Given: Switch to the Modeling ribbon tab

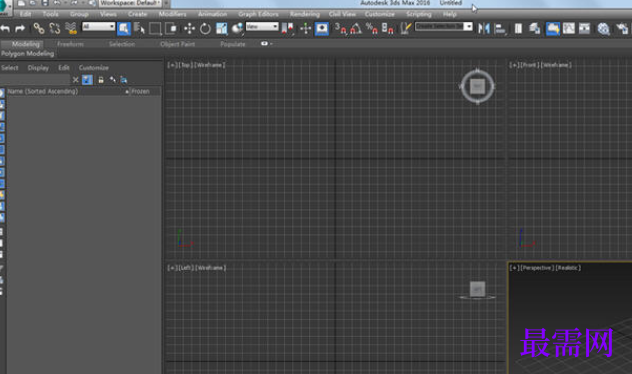Looking at the screenshot, I should (x=26, y=44).
